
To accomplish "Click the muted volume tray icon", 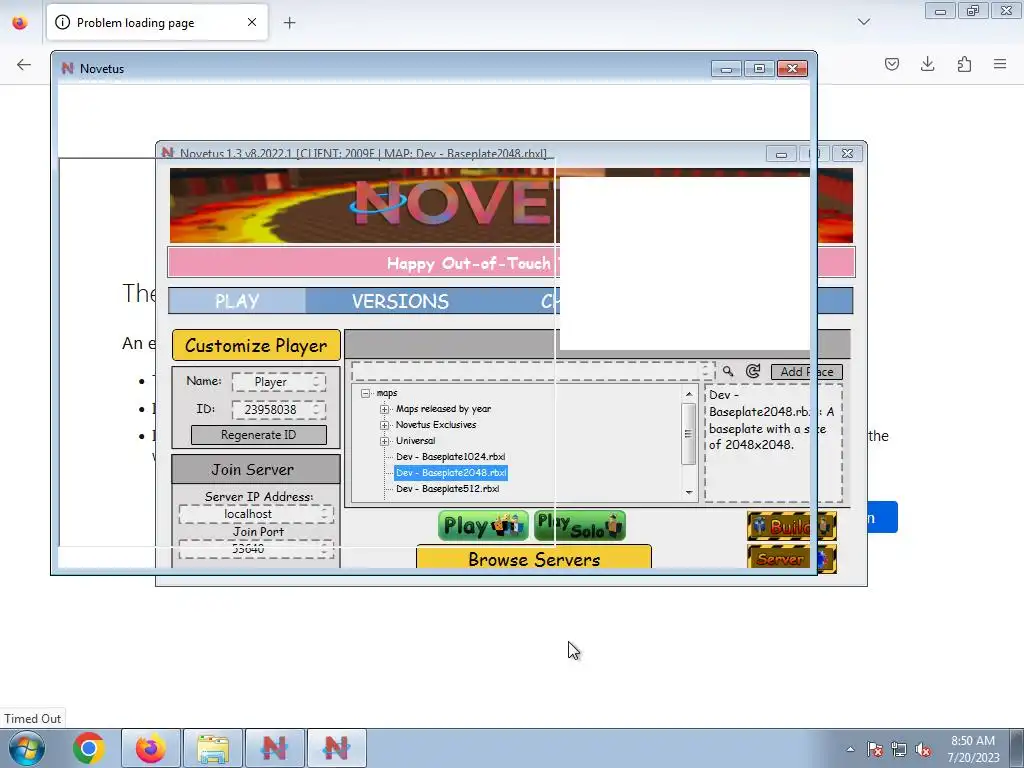I will 923,749.
